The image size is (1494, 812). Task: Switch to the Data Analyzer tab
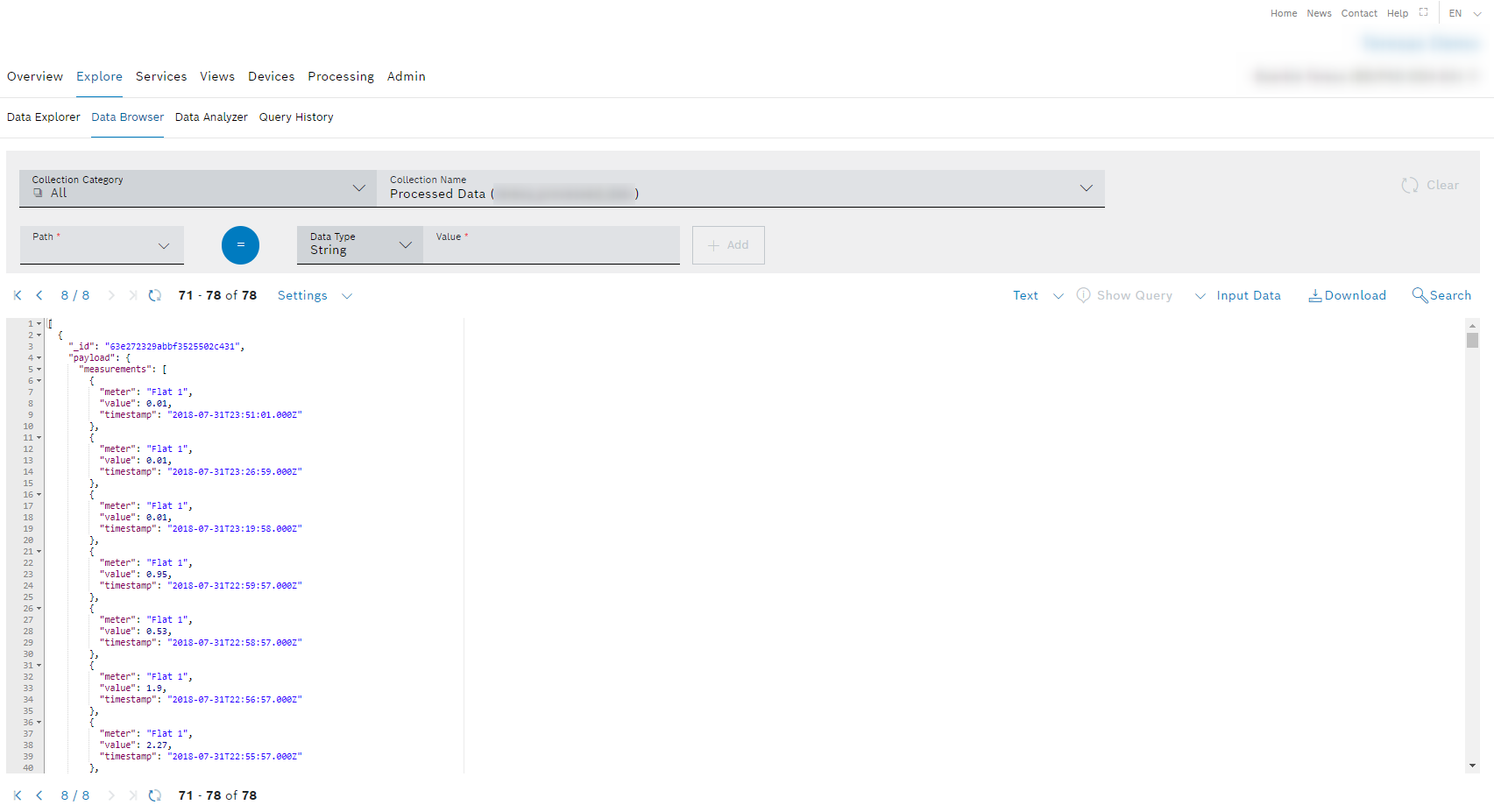(x=211, y=117)
